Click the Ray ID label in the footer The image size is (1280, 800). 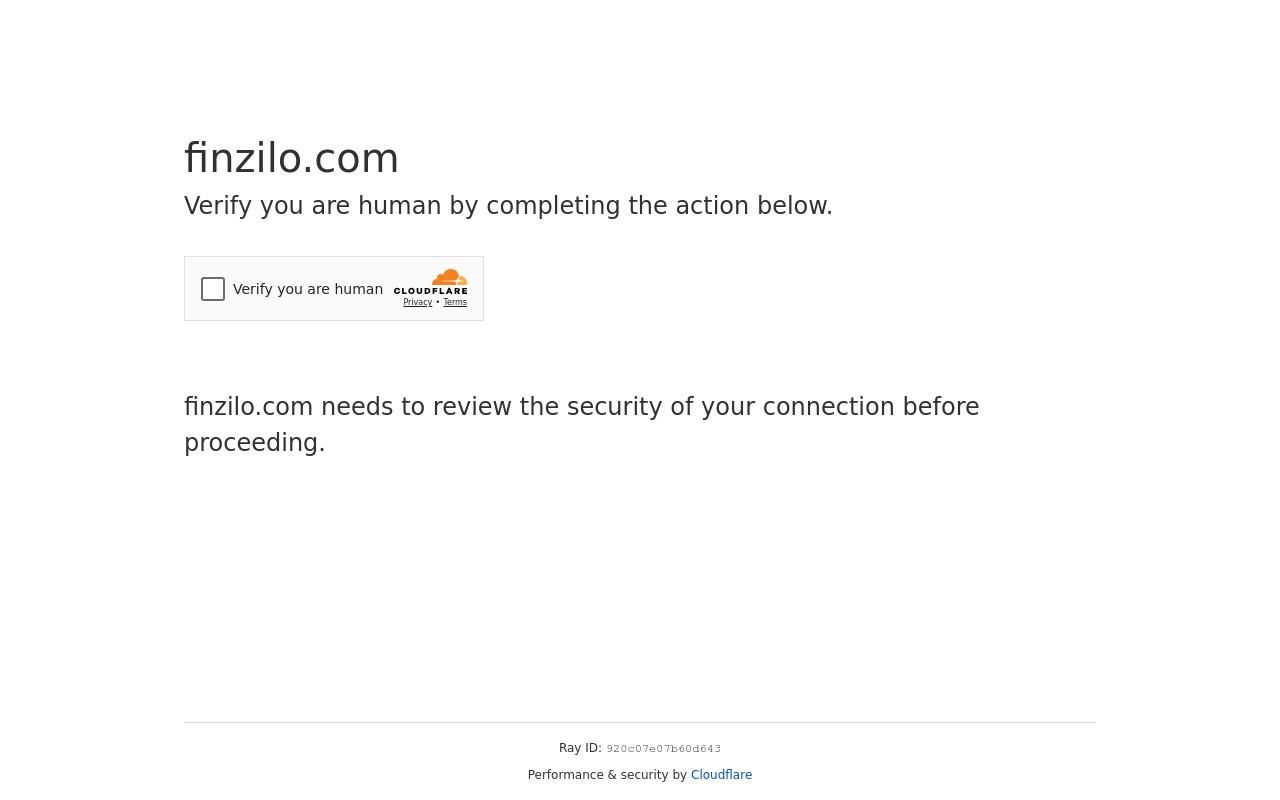tap(580, 748)
